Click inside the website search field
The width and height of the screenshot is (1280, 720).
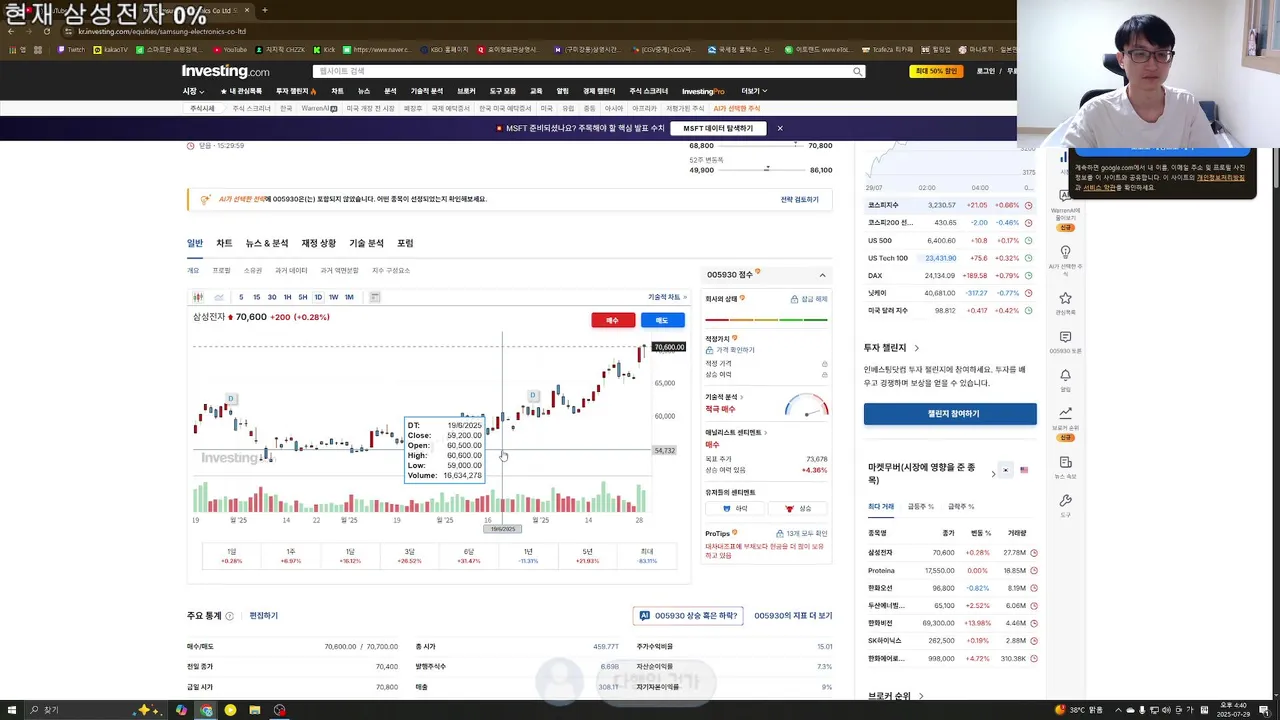(x=588, y=71)
